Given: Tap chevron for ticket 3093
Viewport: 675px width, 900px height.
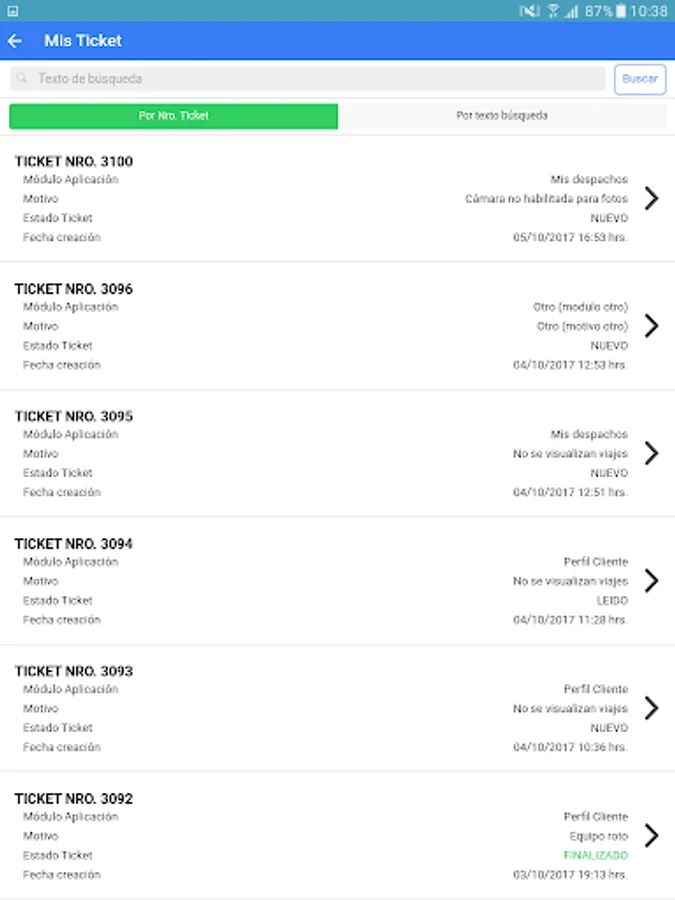Looking at the screenshot, I should coord(651,708).
